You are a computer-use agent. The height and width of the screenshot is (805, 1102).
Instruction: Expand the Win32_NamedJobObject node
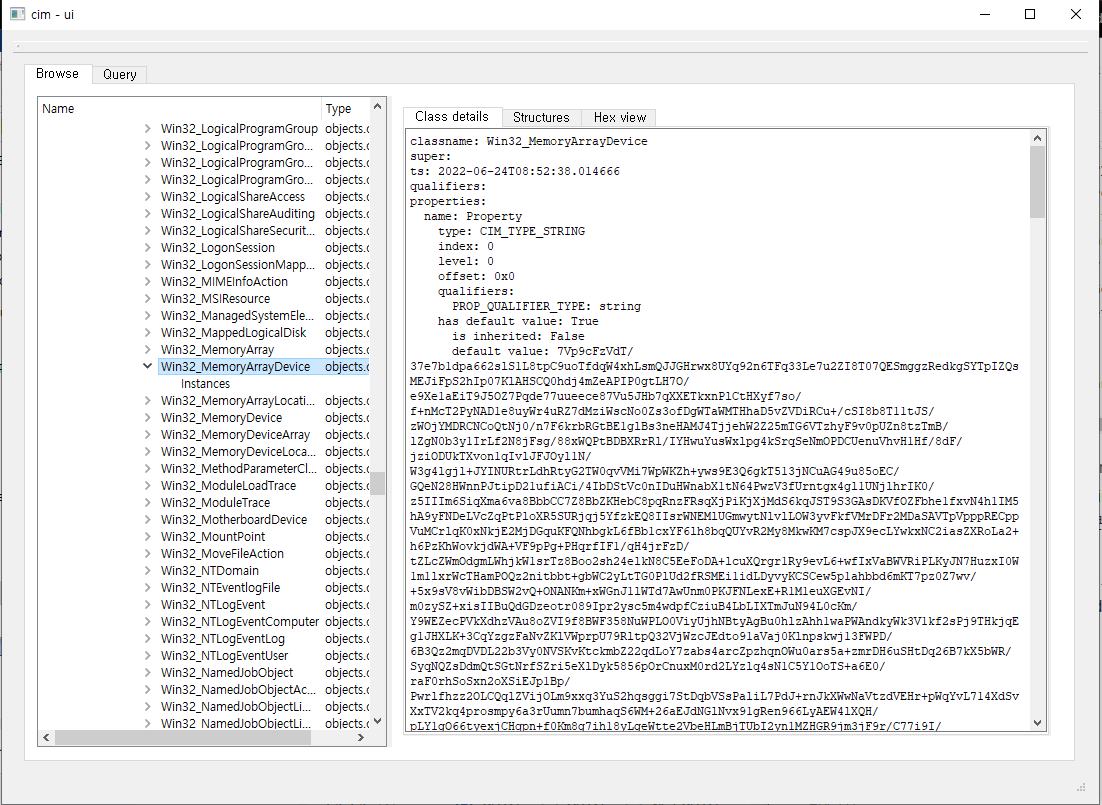[148, 672]
